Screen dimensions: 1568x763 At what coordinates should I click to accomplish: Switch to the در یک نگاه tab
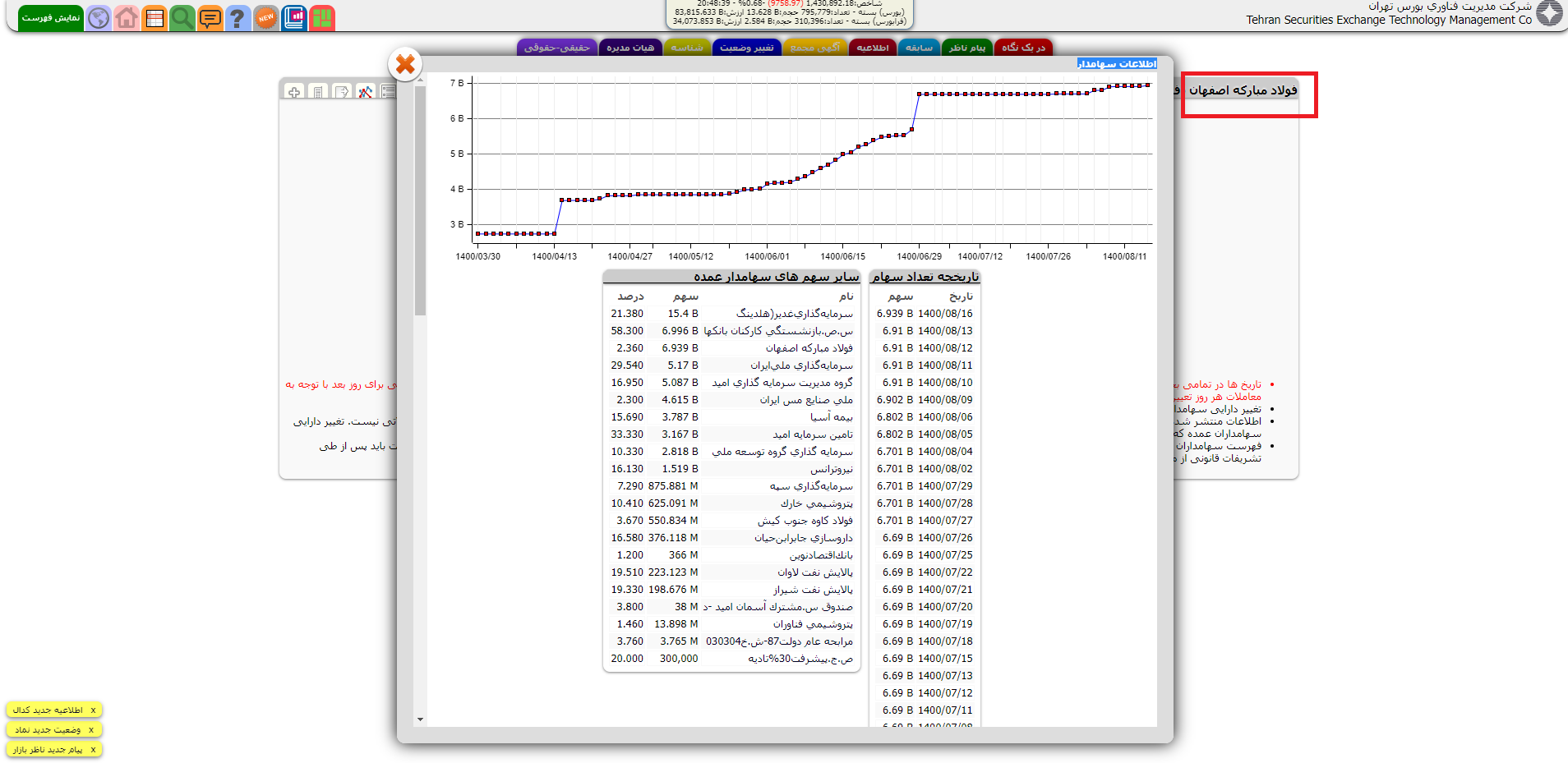[x=1023, y=48]
